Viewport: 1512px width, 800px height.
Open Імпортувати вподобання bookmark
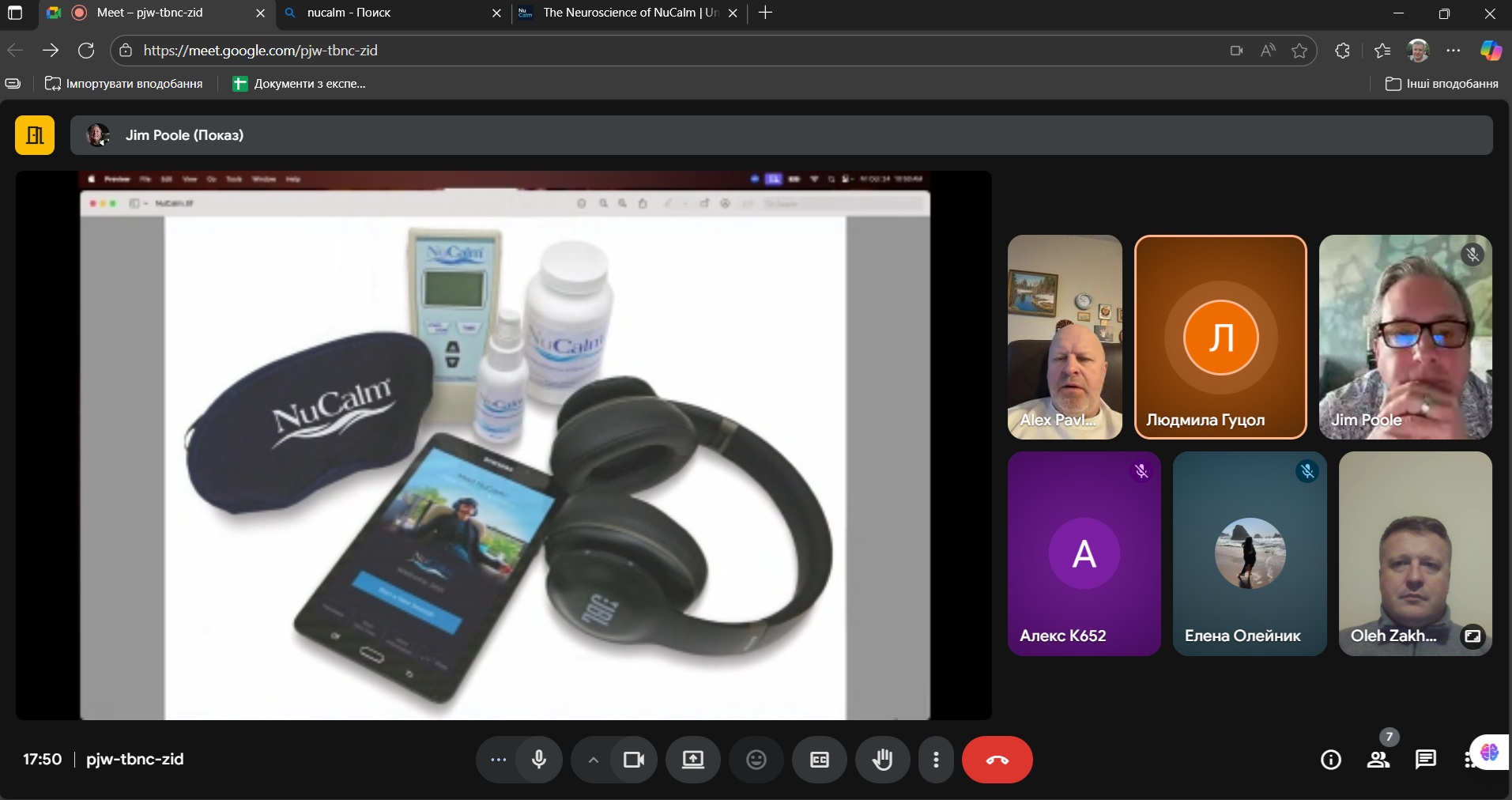coord(124,84)
